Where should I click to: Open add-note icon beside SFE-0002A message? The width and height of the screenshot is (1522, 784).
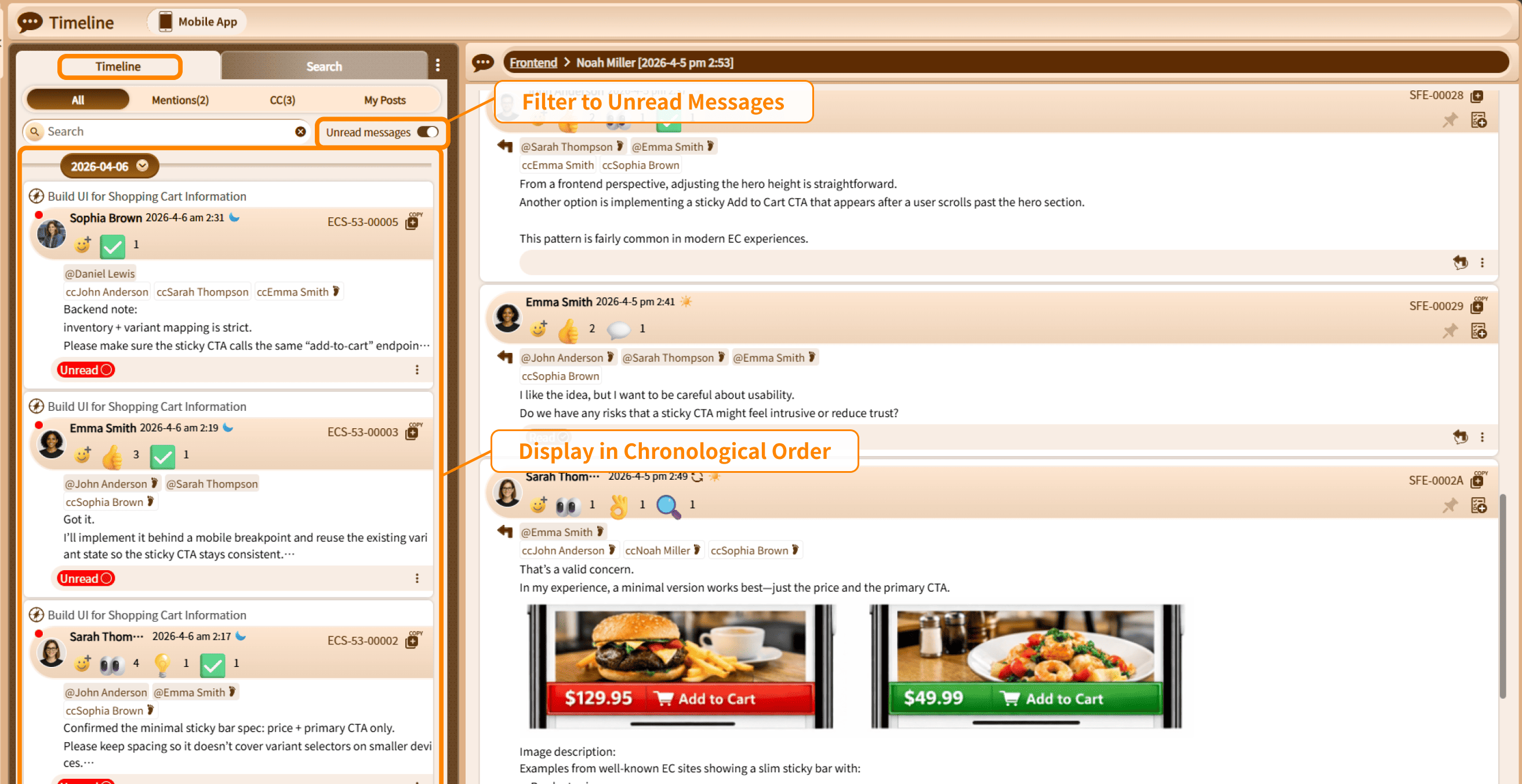(x=1479, y=505)
